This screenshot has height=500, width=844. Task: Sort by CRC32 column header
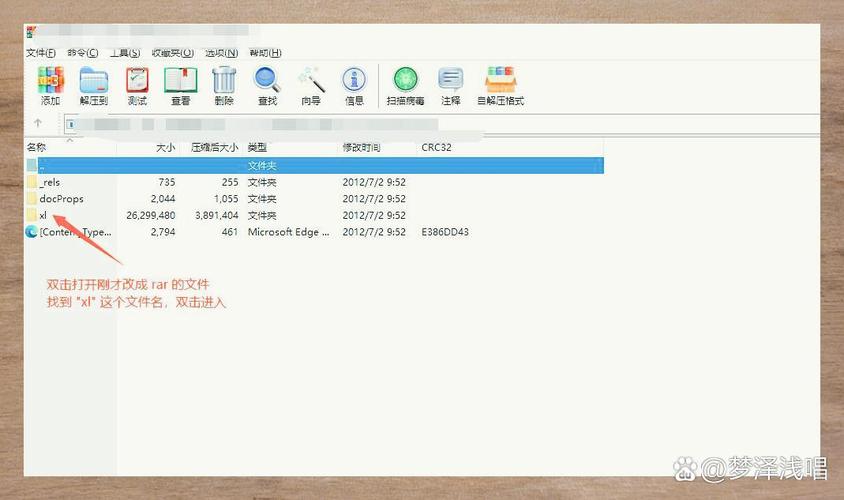[436, 147]
